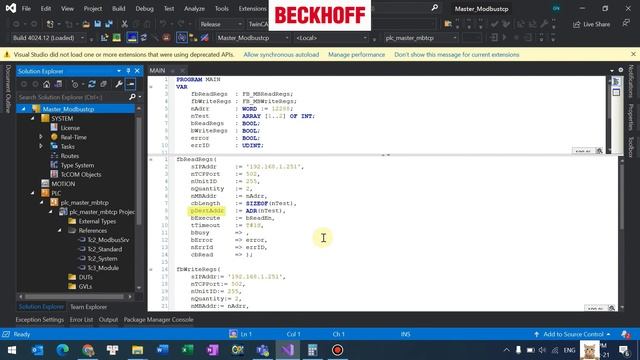Click the Cut scissors icon
Image resolution: width=640 pixels, height=360 pixels.
(x=124, y=24)
